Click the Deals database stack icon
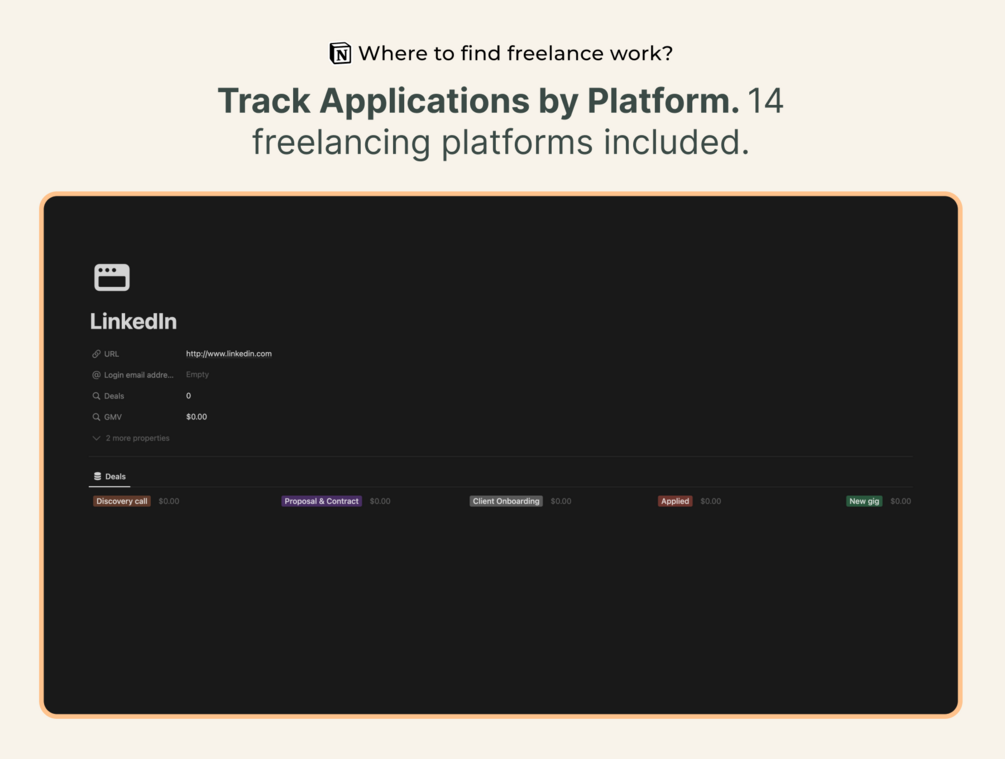 97,476
